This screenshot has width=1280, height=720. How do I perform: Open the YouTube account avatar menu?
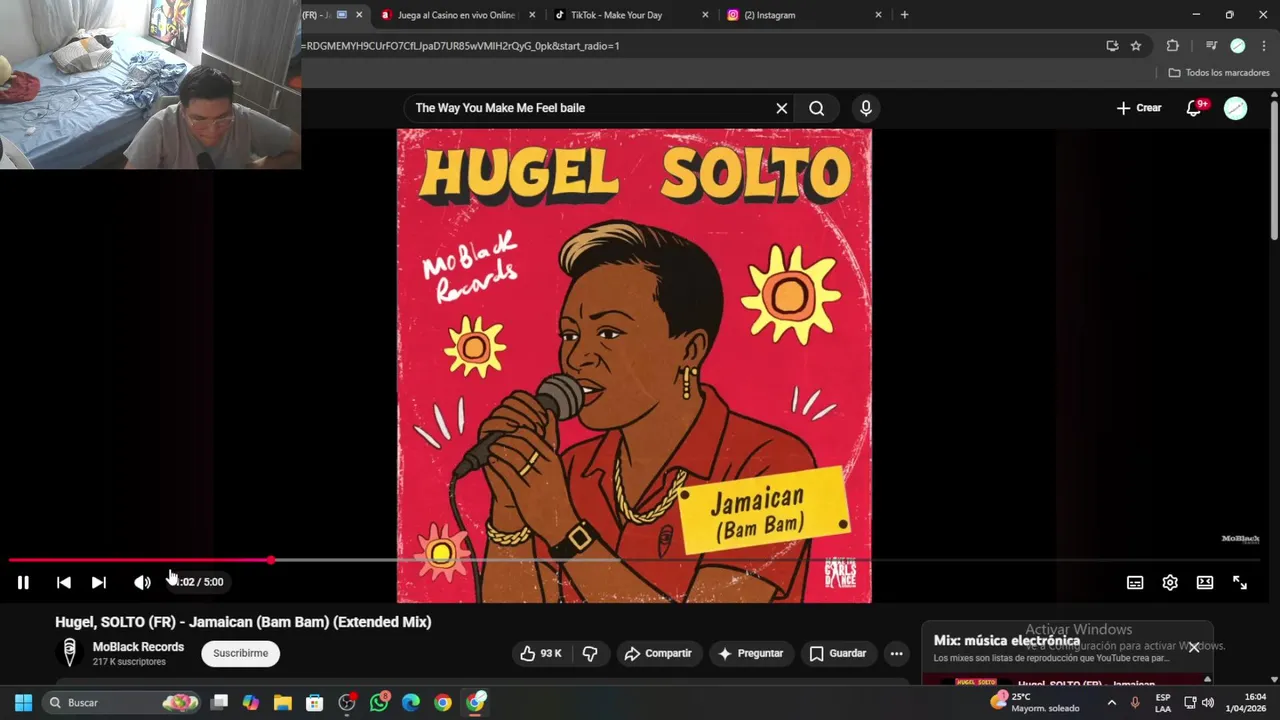click(1236, 108)
